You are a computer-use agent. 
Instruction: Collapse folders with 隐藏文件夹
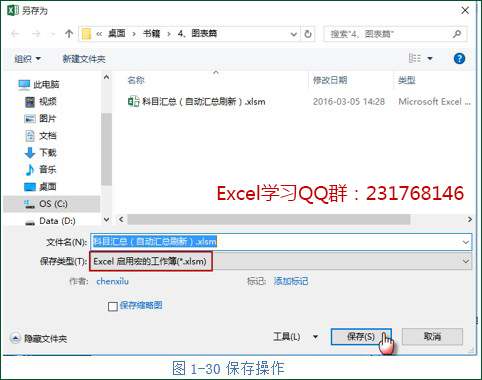coord(39,339)
